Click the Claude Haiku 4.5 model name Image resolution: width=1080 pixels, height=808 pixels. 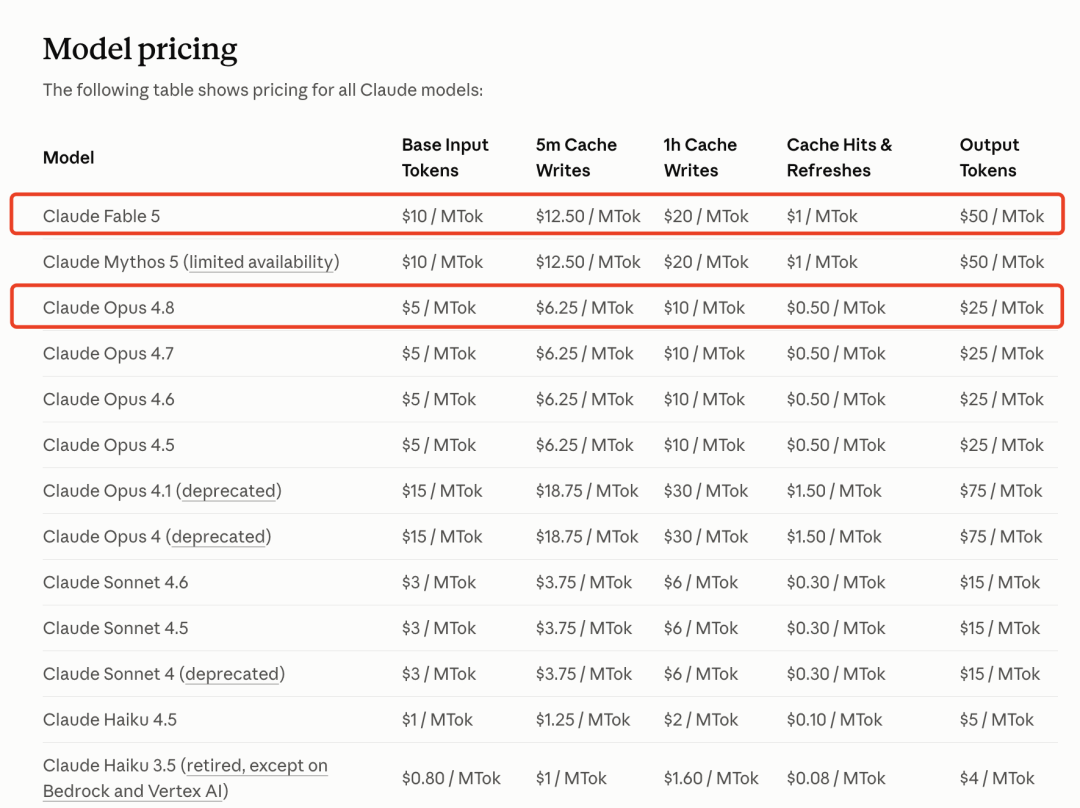pyautogui.click(x=110, y=720)
